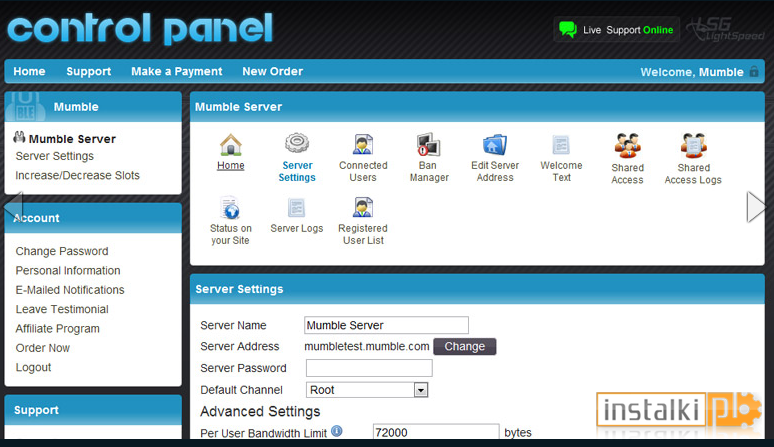Click the Server Settings gear icon
The height and width of the screenshot is (447, 774).
(297, 143)
